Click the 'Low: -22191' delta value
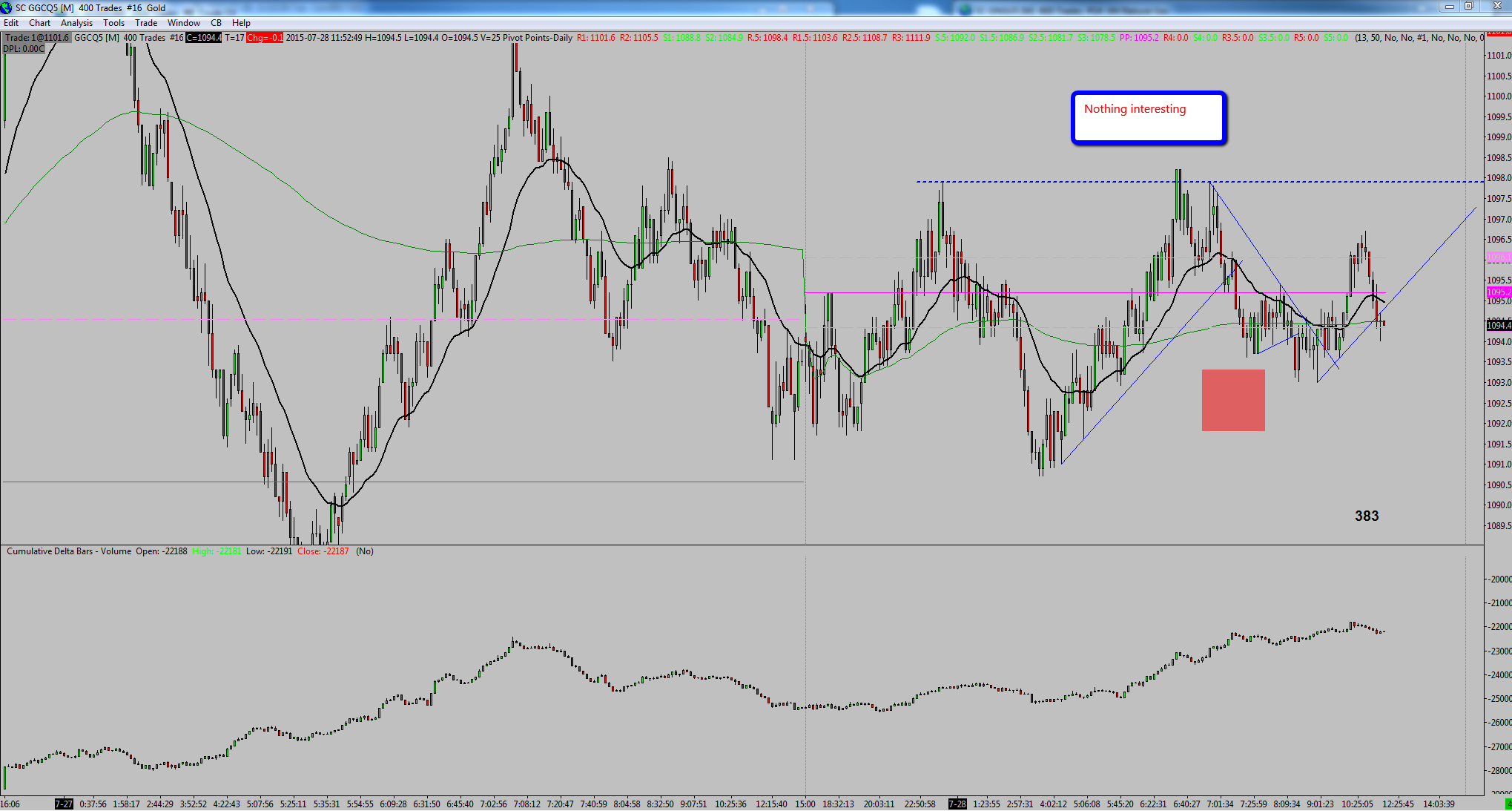The width and height of the screenshot is (1512, 811). [269, 551]
